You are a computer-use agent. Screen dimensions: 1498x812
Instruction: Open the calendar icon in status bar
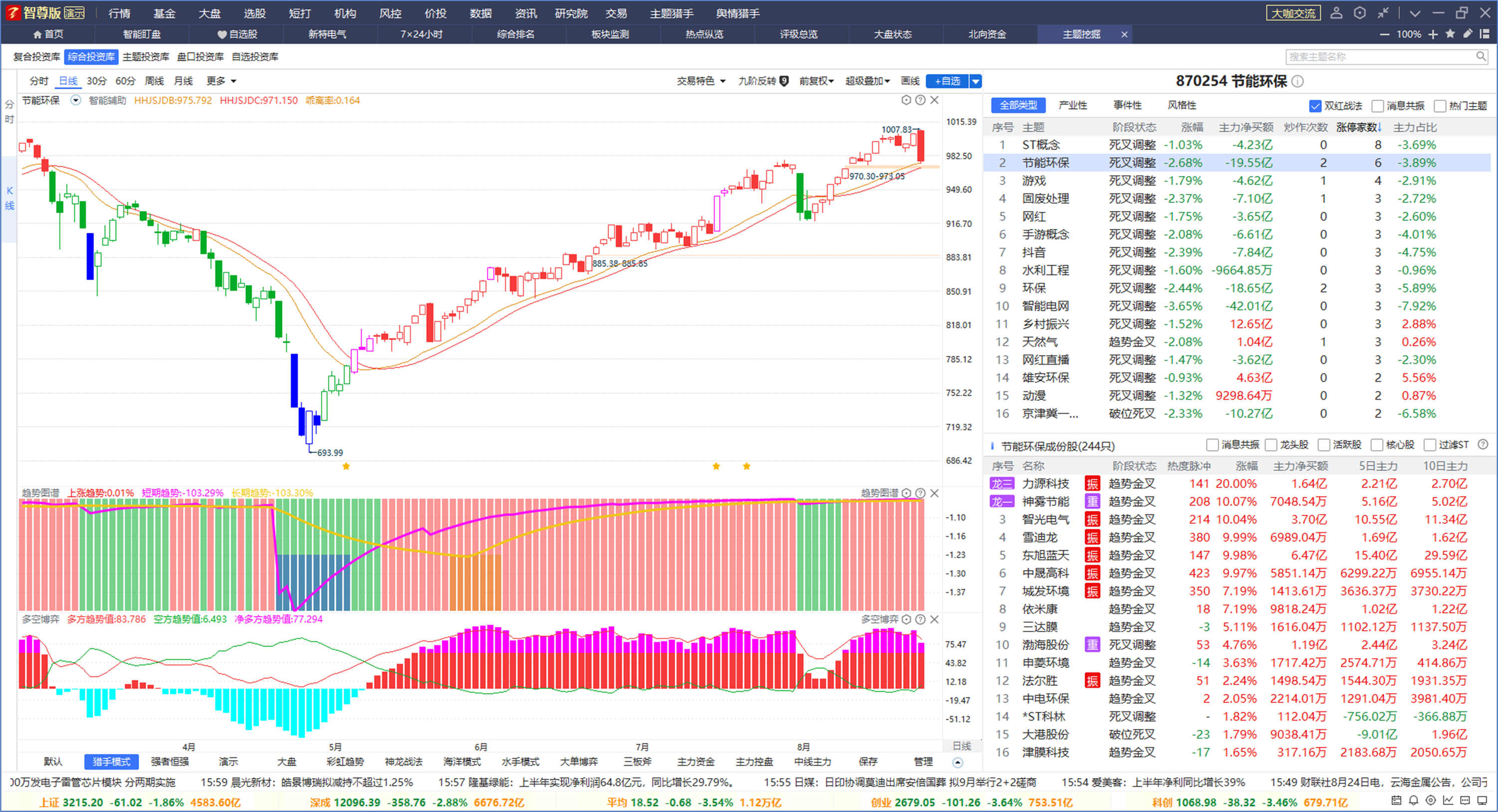[x=1396, y=801]
